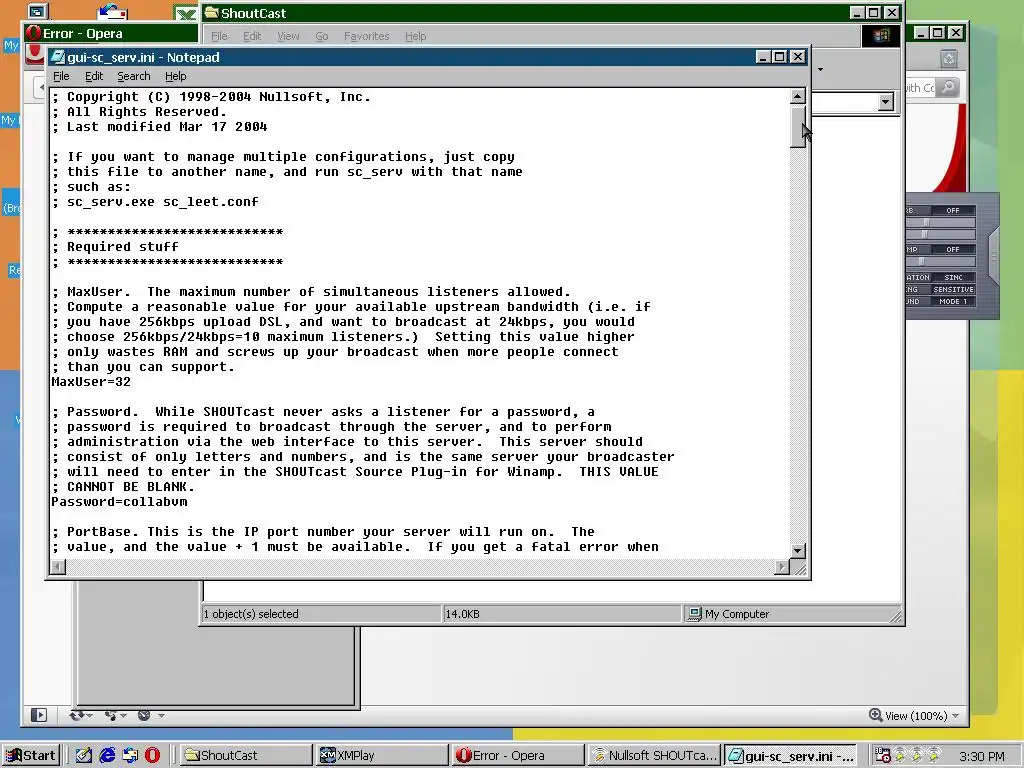The image size is (1024, 768).
Task: Toggle the top OFF switch in XMPlay panel
Action: 953,210
